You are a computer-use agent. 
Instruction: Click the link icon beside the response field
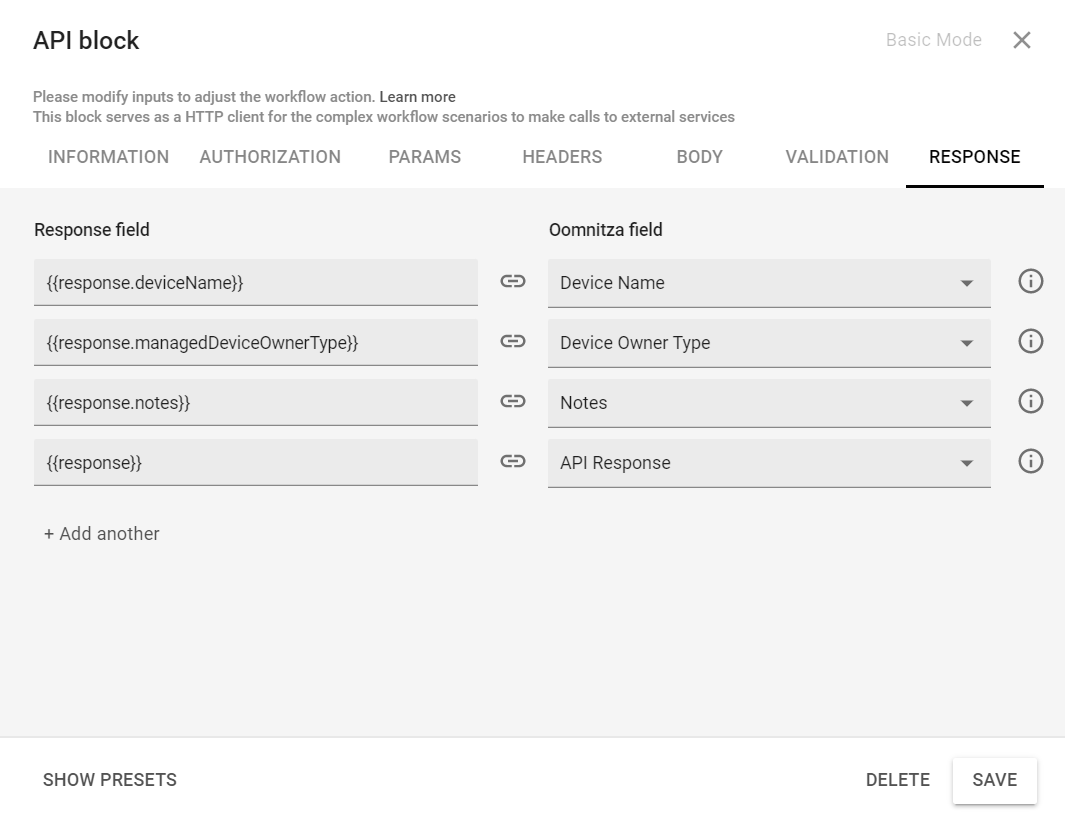point(513,462)
